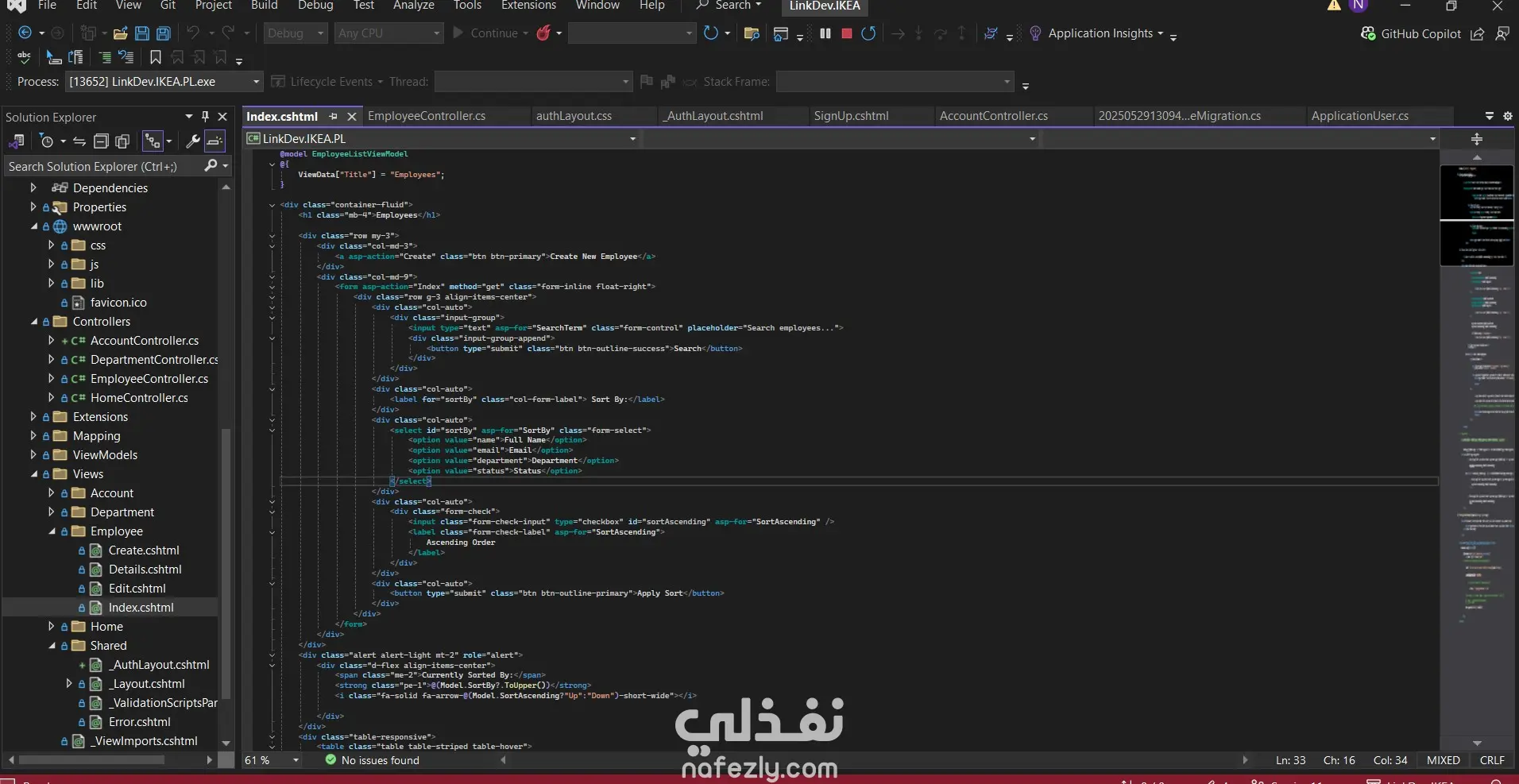1519x784 pixels.
Task: Click the No issues found status indicator
Action: coord(372,760)
